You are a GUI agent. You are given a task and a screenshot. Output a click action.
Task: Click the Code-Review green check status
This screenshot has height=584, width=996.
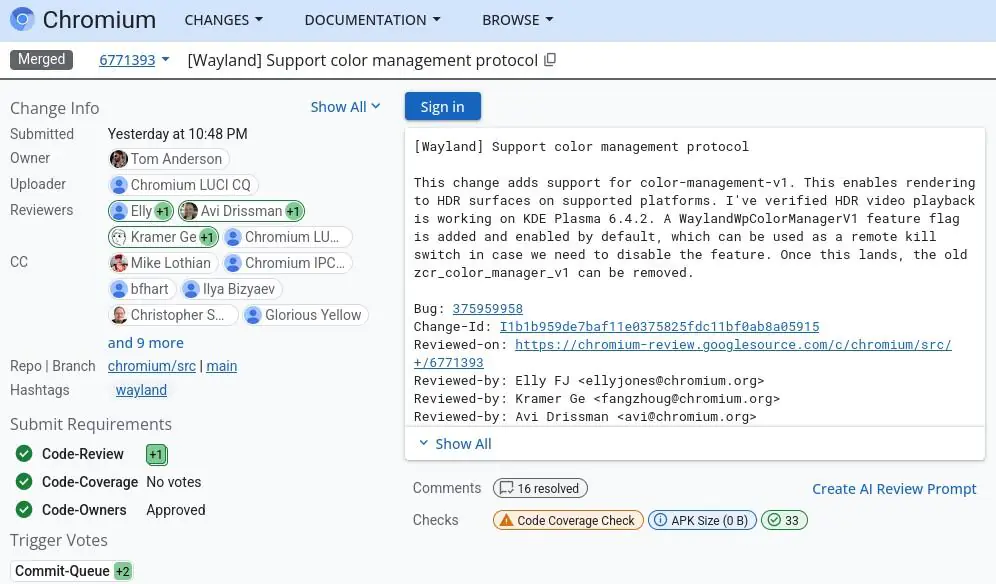24,454
